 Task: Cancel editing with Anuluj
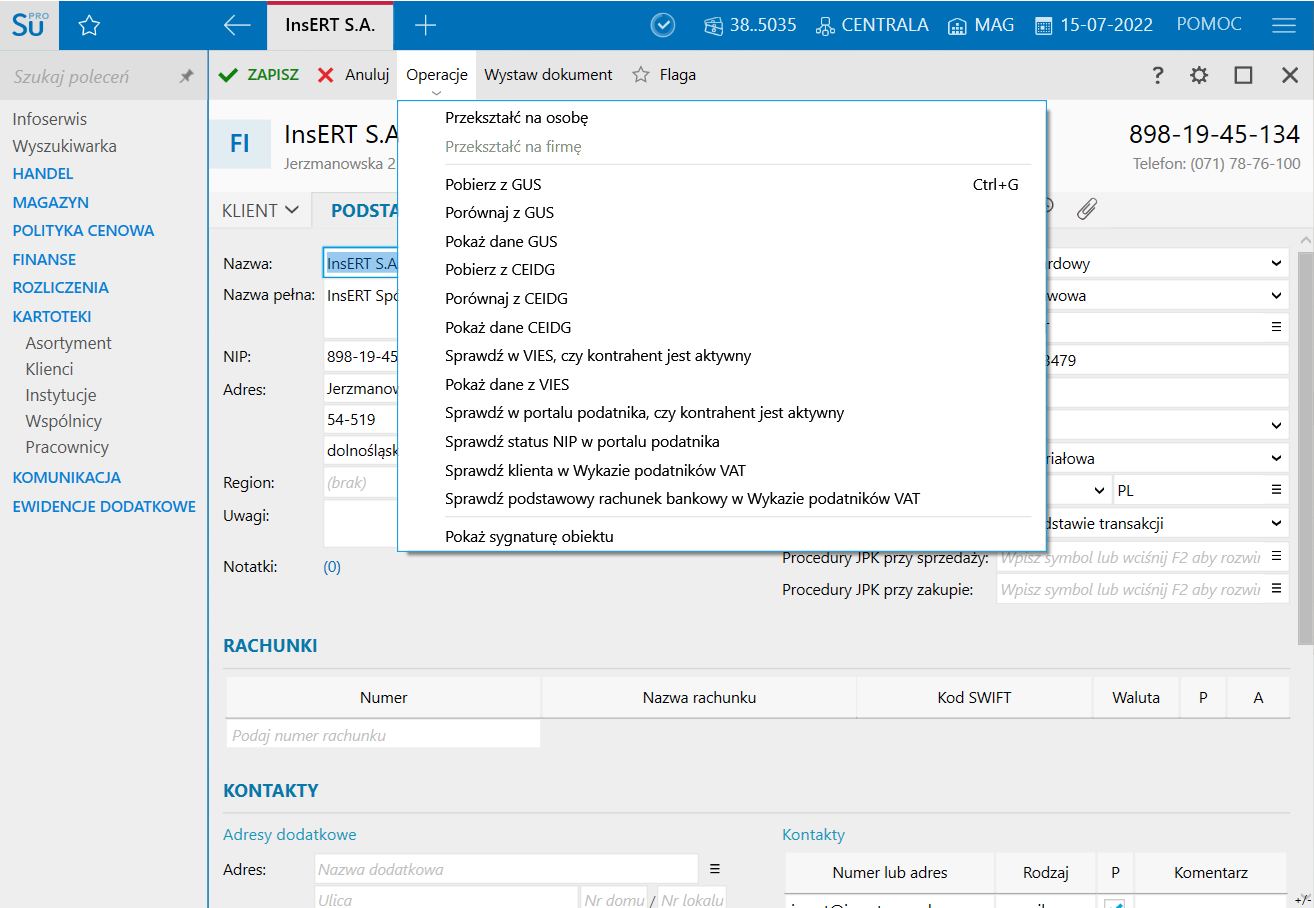353,75
